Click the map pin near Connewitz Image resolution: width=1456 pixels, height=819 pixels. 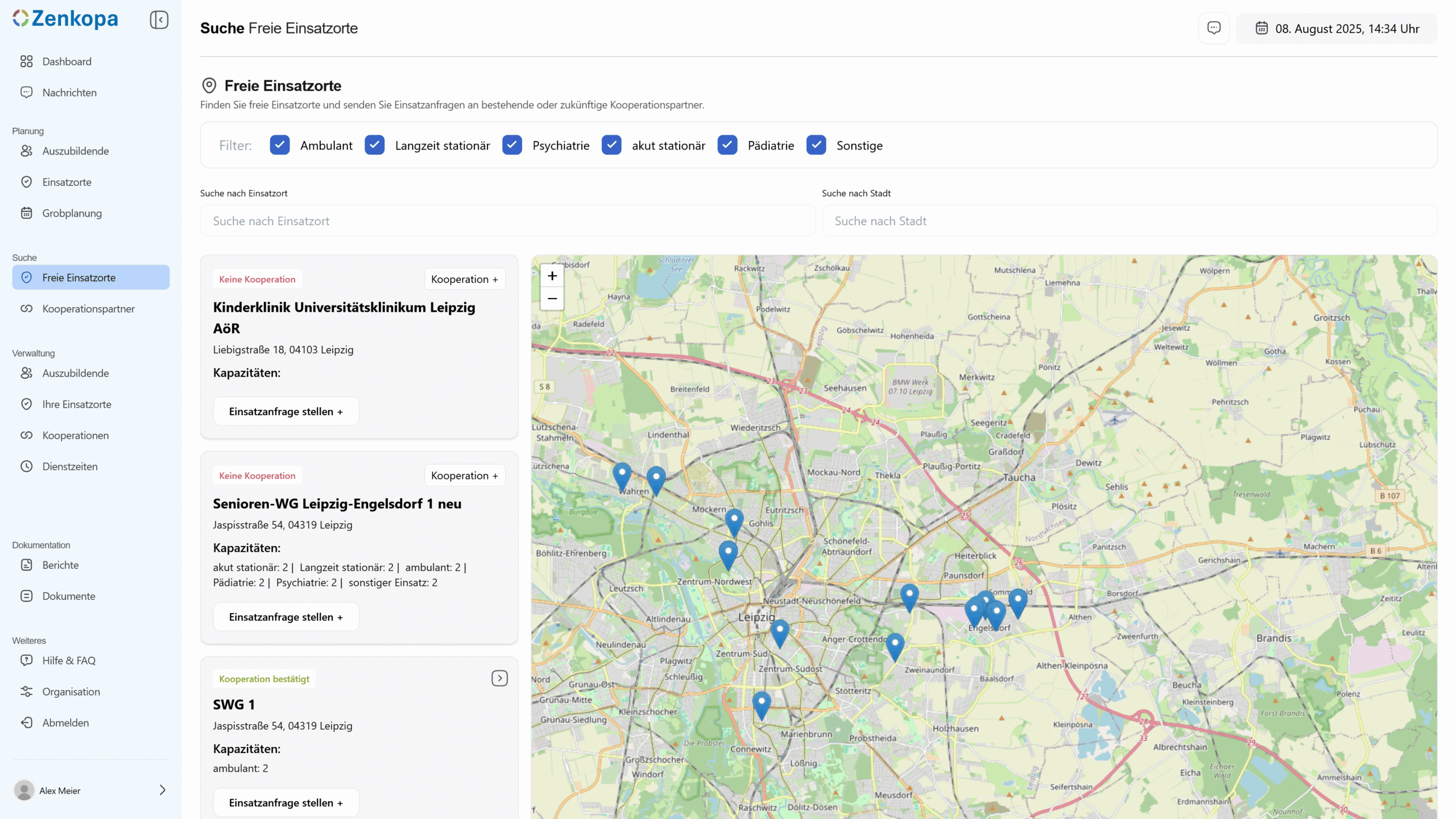click(761, 703)
